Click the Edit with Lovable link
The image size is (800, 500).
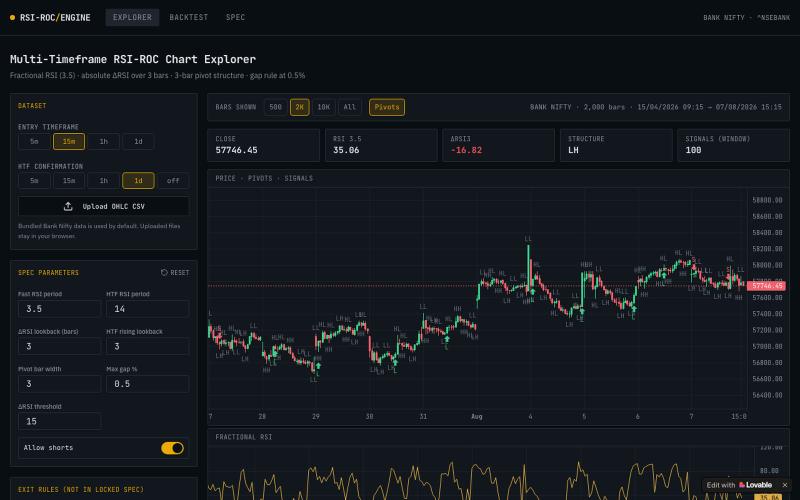pos(739,485)
